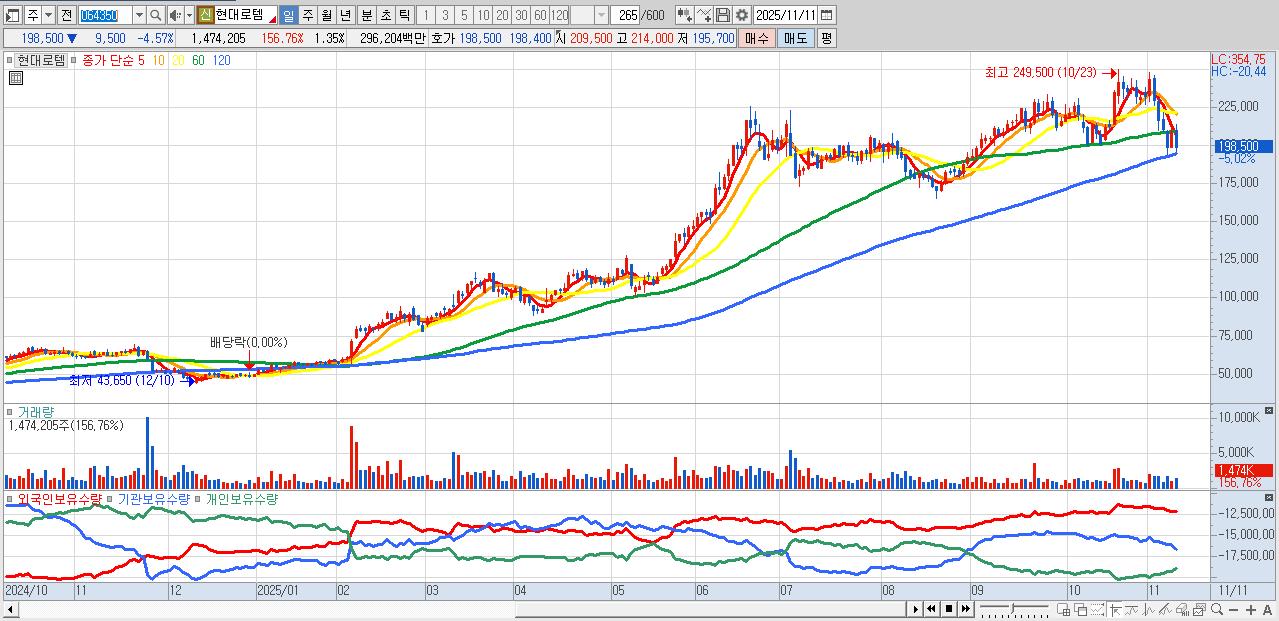Click the plus zoom-in icon at bottom right

(x=1250, y=609)
